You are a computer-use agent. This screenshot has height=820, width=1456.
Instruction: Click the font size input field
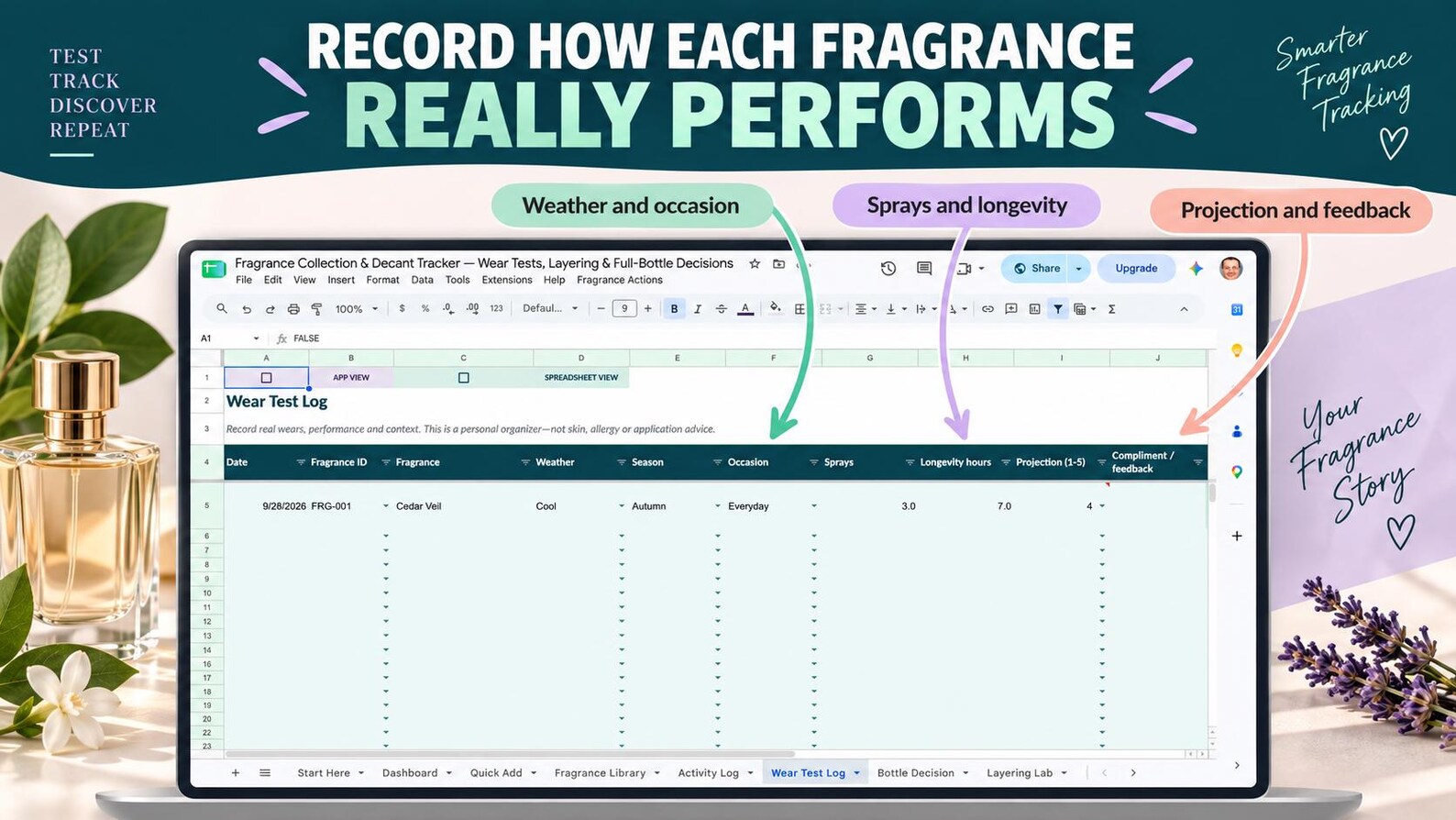tap(624, 309)
